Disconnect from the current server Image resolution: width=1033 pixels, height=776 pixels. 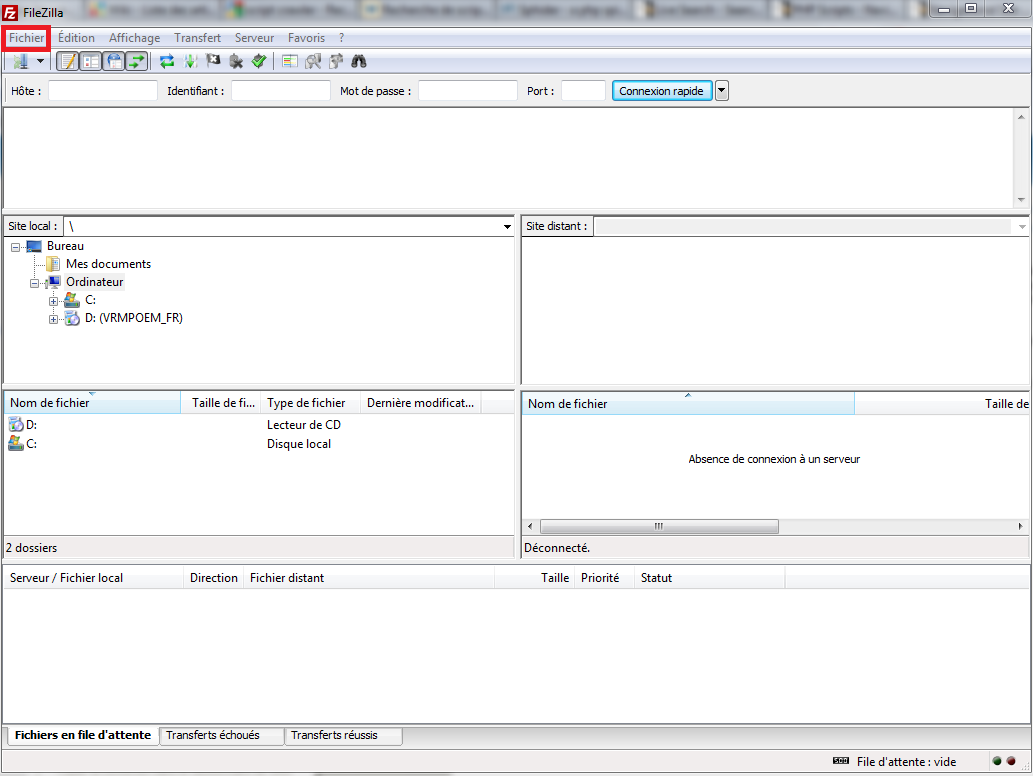coord(236,61)
